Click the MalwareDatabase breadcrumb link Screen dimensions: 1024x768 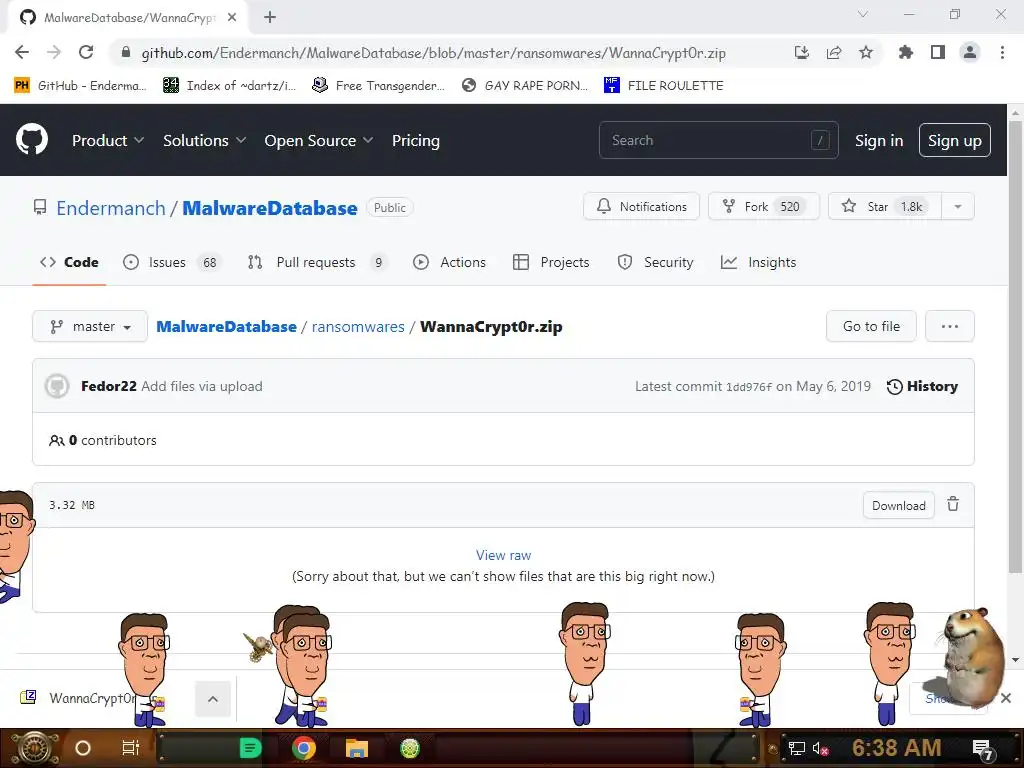coord(227,327)
